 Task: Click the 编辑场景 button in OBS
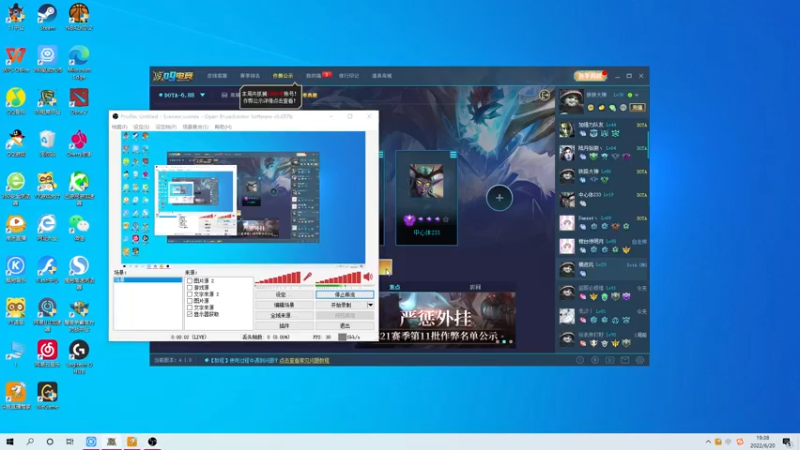coord(284,305)
